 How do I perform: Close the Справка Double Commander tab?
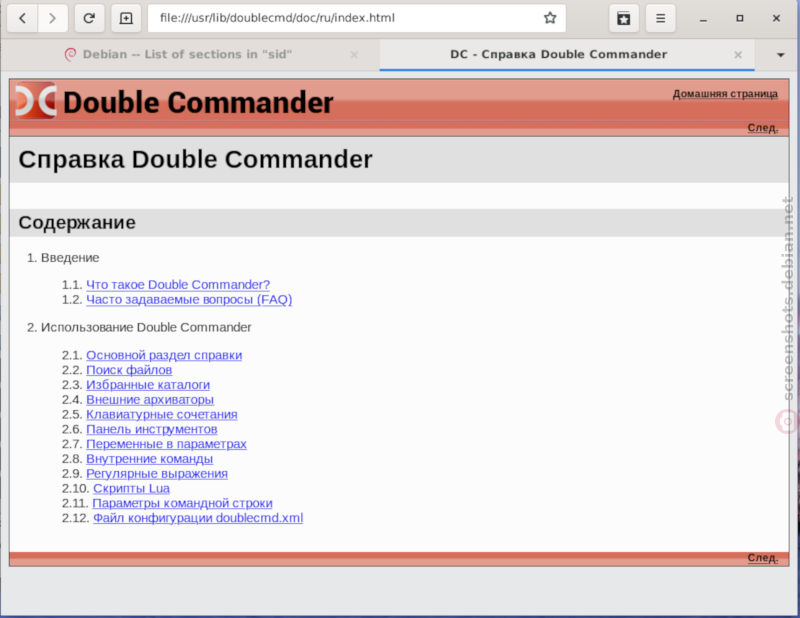738,55
